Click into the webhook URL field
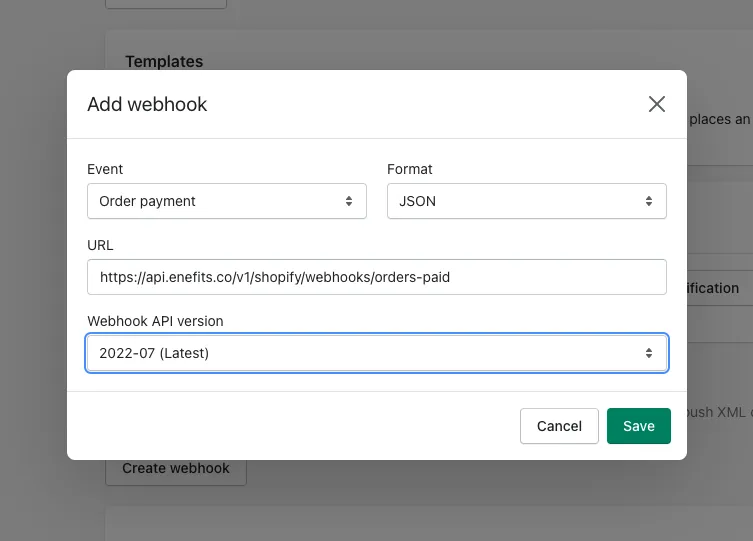The image size is (753, 541). click(377, 277)
